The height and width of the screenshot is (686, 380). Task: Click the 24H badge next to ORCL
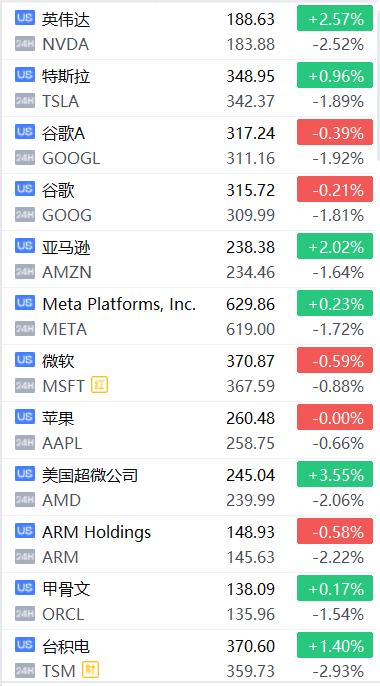(24, 614)
